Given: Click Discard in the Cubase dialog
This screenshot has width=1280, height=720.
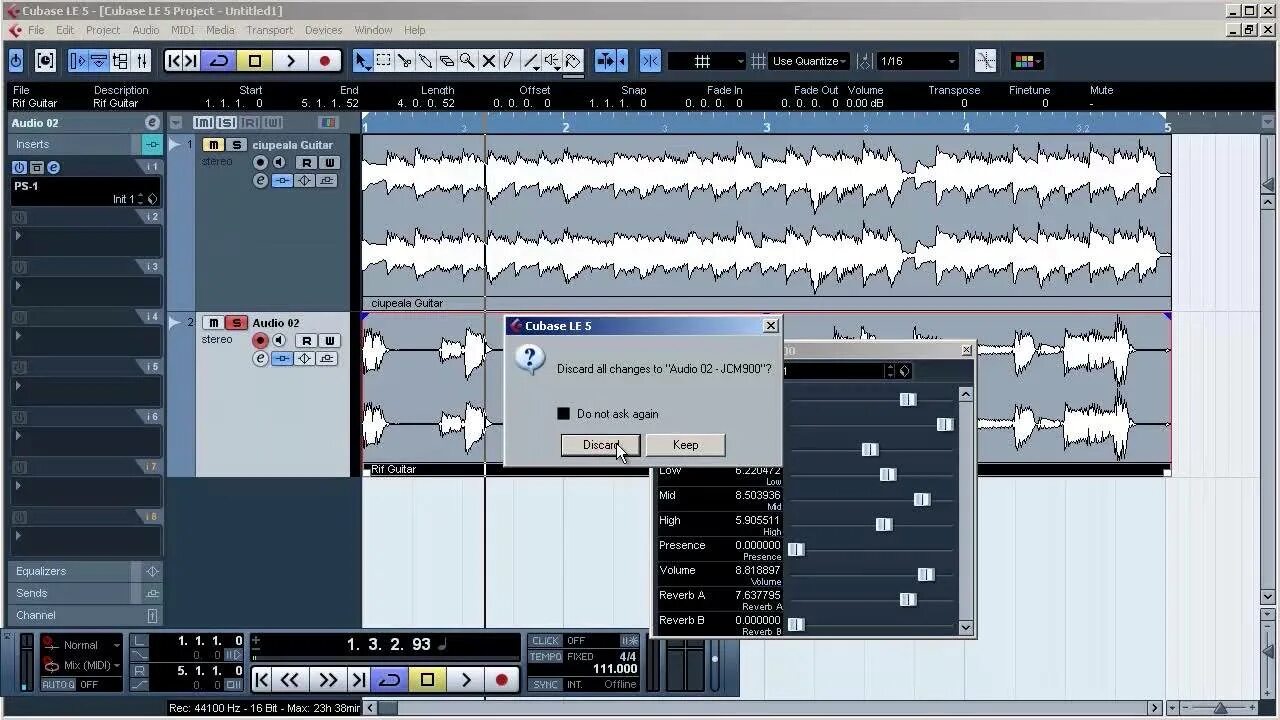Looking at the screenshot, I should [x=600, y=445].
